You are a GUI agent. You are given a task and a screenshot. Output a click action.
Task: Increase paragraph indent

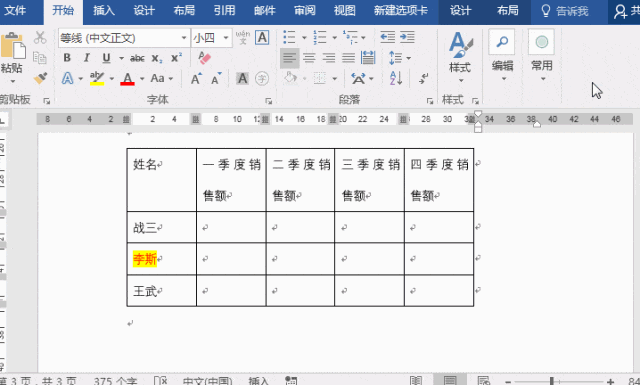point(407,37)
